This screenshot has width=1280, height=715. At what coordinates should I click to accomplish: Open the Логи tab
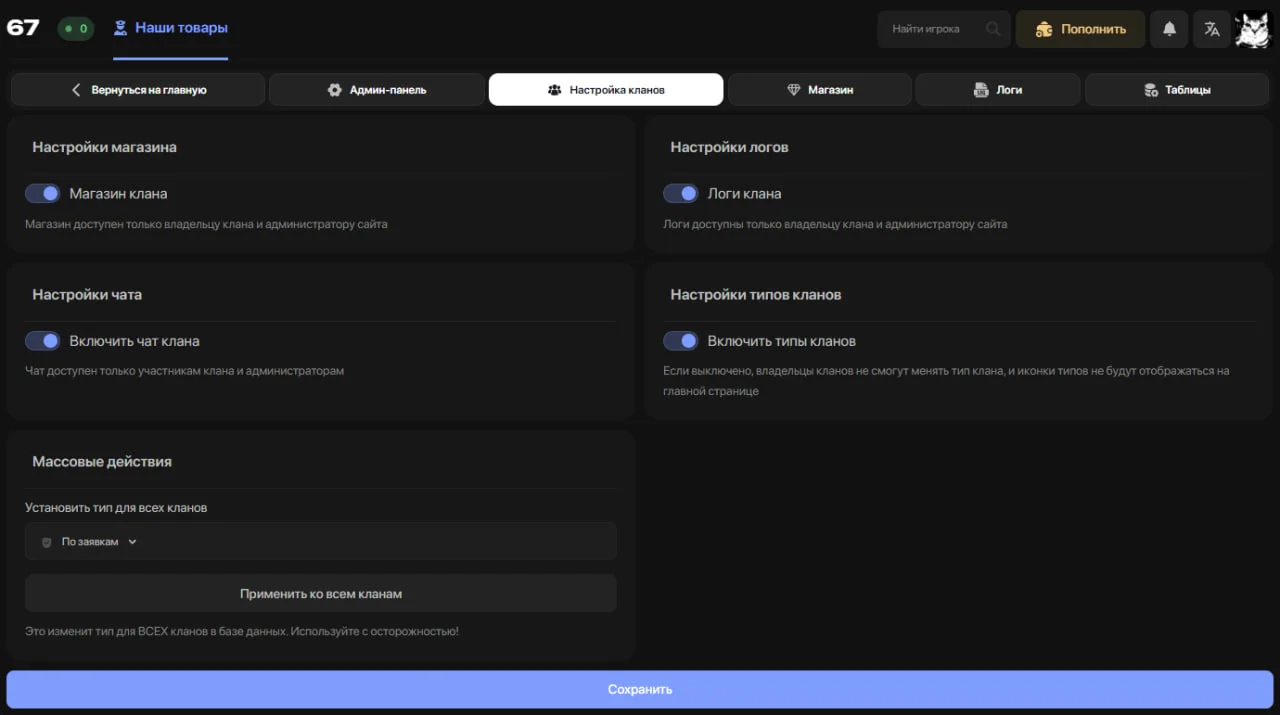click(x=998, y=90)
